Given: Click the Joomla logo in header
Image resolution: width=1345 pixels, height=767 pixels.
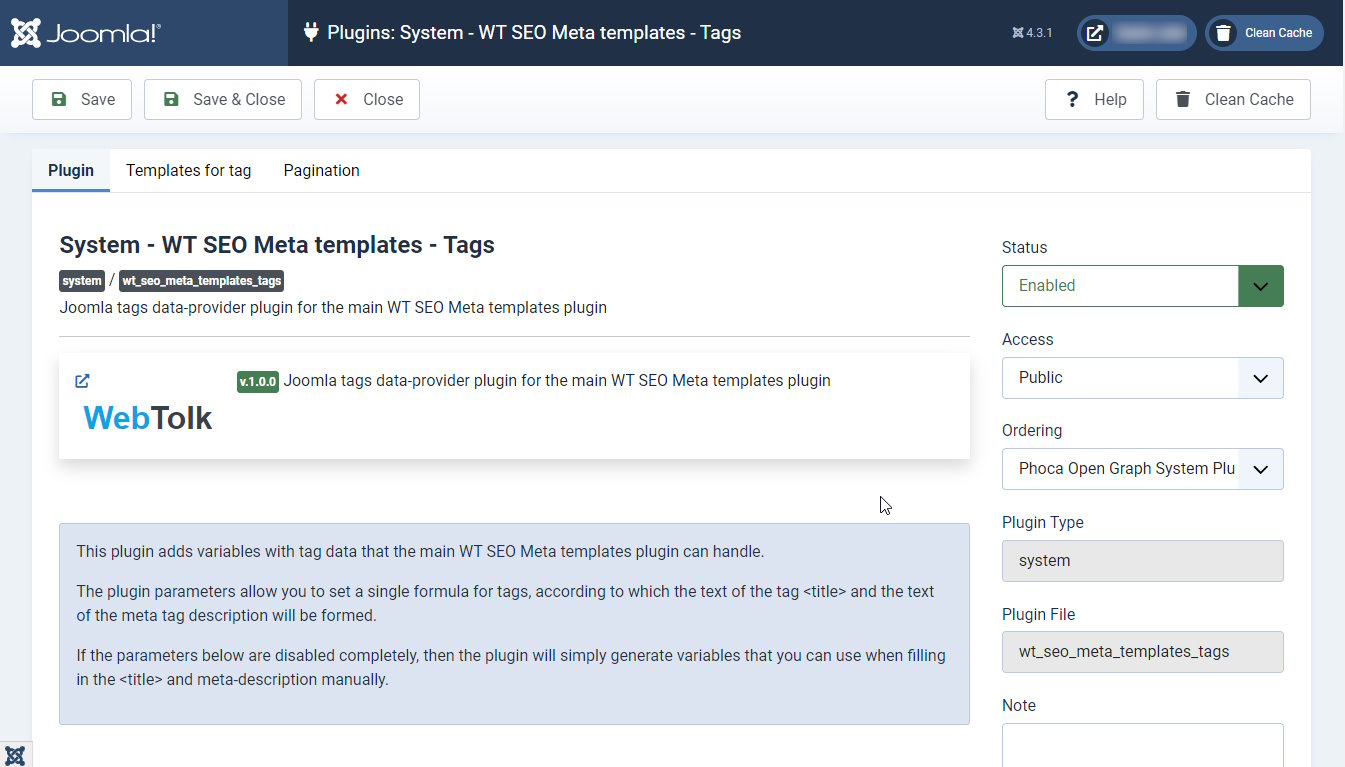Looking at the screenshot, I should click(86, 33).
